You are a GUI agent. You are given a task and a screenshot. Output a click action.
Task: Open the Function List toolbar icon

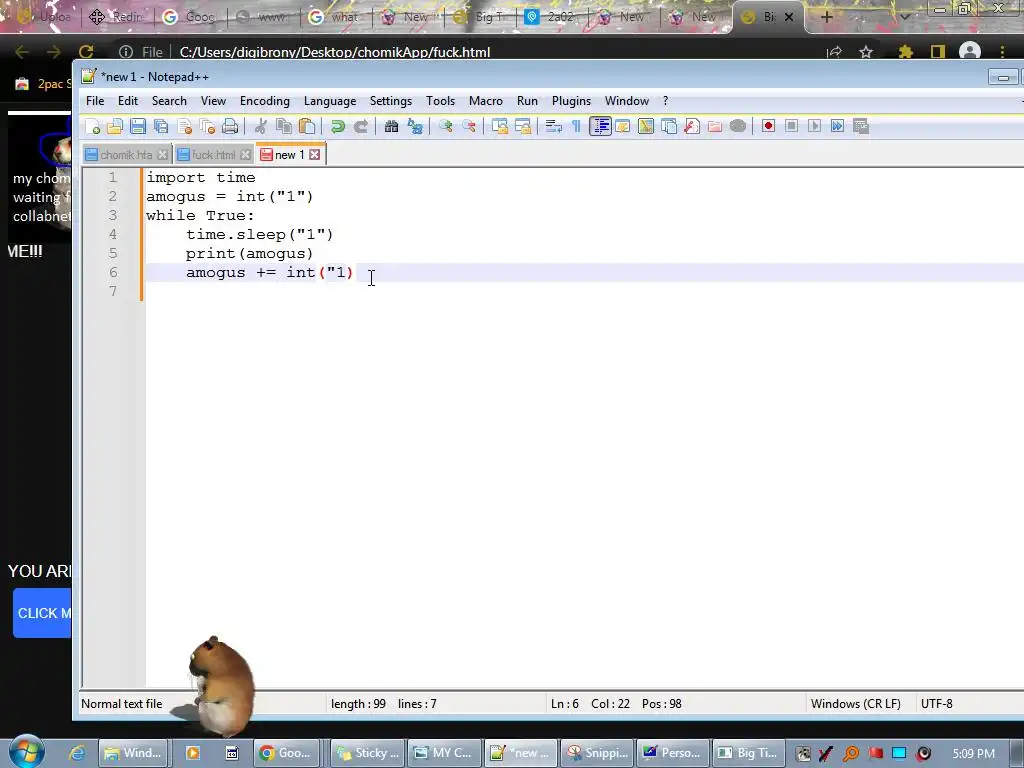click(692, 126)
